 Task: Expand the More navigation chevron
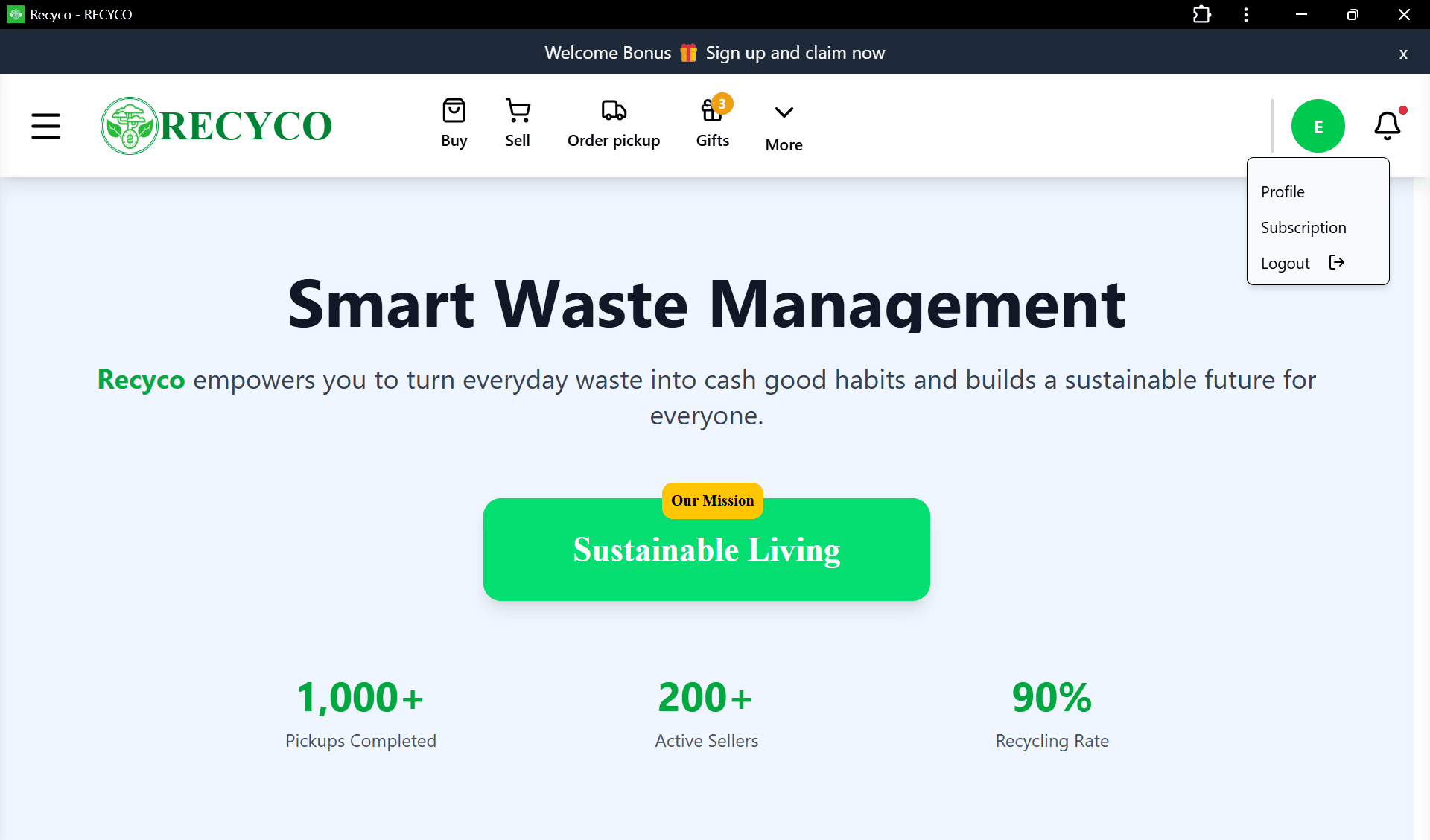(x=784, y=112)
